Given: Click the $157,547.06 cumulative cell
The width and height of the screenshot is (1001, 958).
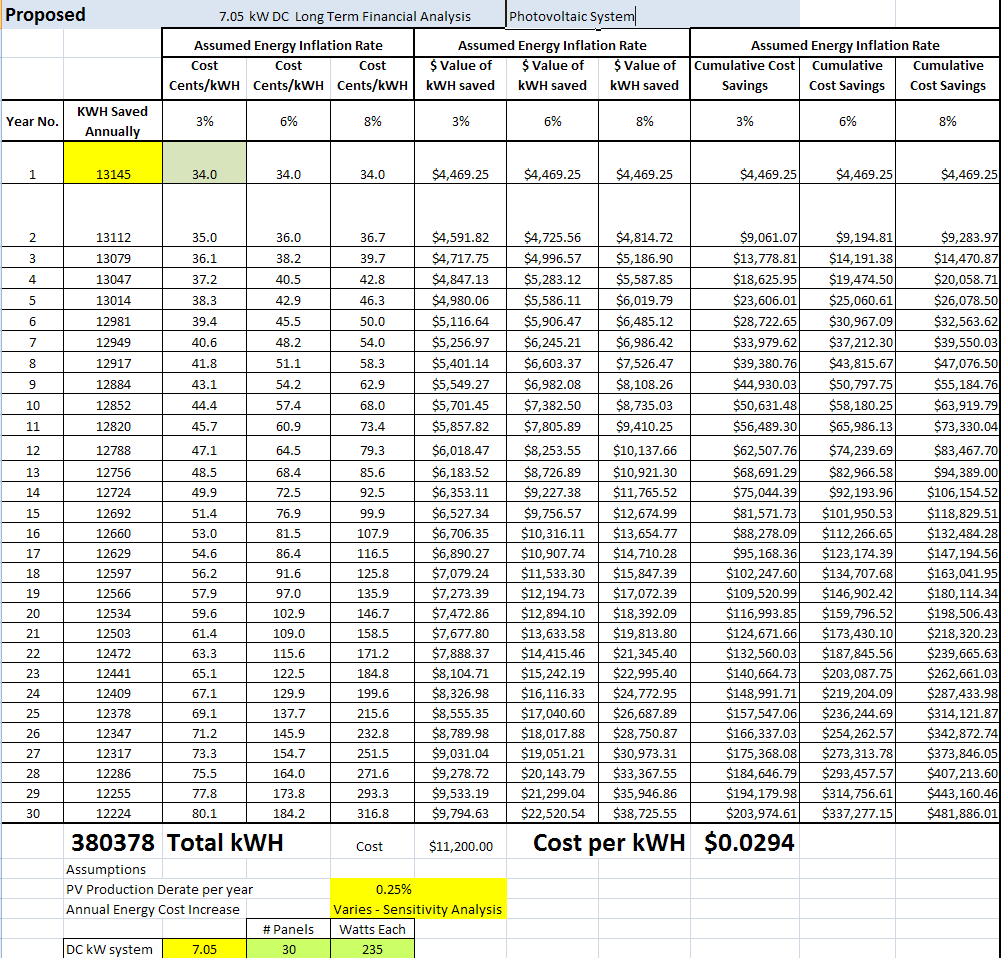Looking at the screenshot, I should click(744, 713).
